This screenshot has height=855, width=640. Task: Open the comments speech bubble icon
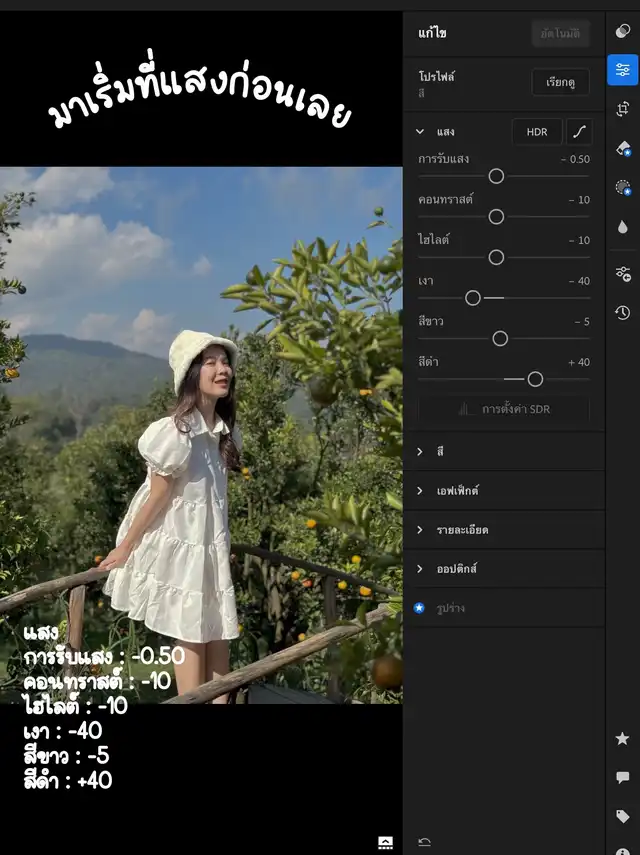click(x=623, y=777)
